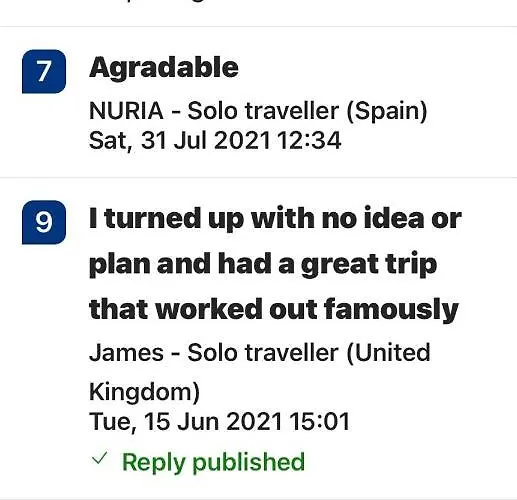517x500 pixels.
Task: Select the 'Reply published' status text
Action: [213, 462]
